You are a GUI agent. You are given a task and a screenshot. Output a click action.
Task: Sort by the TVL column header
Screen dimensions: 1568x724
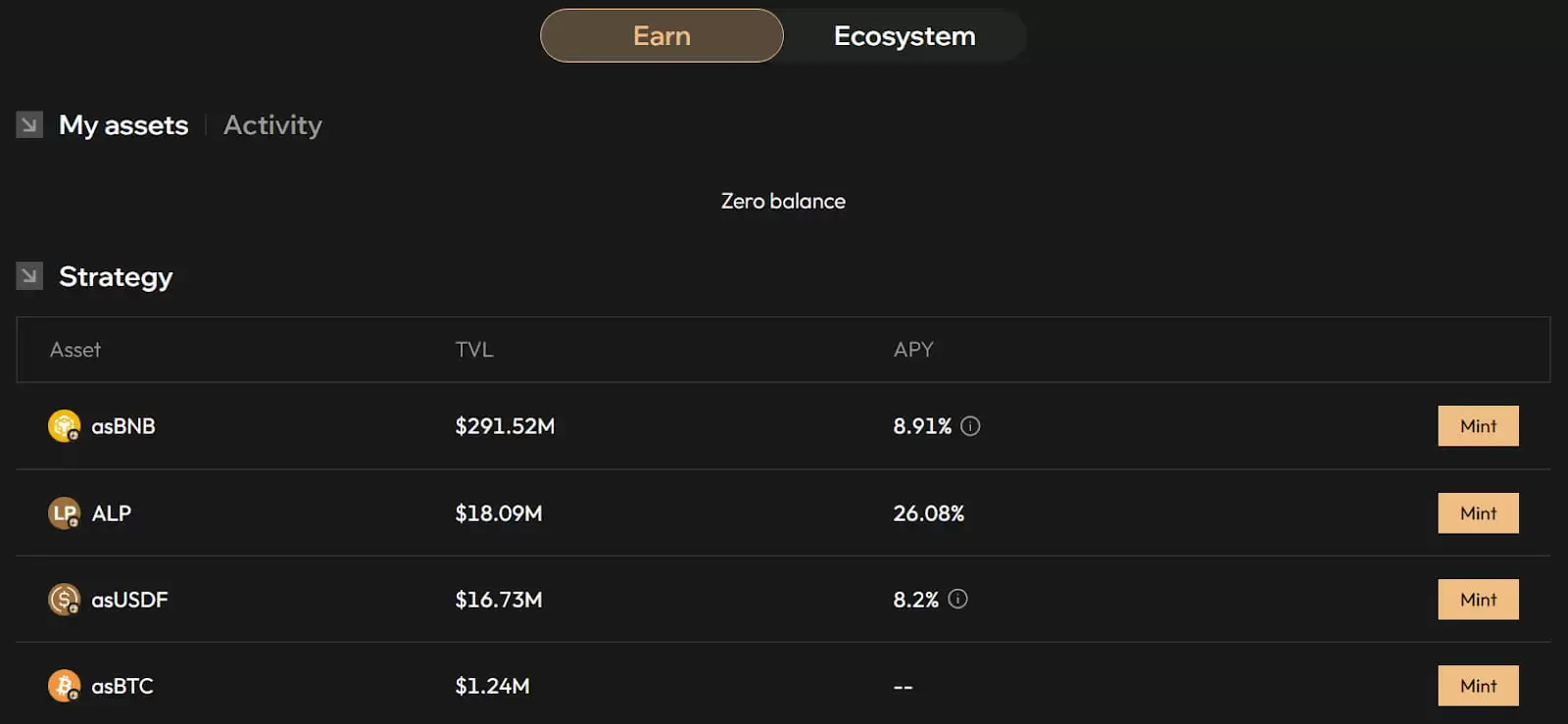point(474,350)
